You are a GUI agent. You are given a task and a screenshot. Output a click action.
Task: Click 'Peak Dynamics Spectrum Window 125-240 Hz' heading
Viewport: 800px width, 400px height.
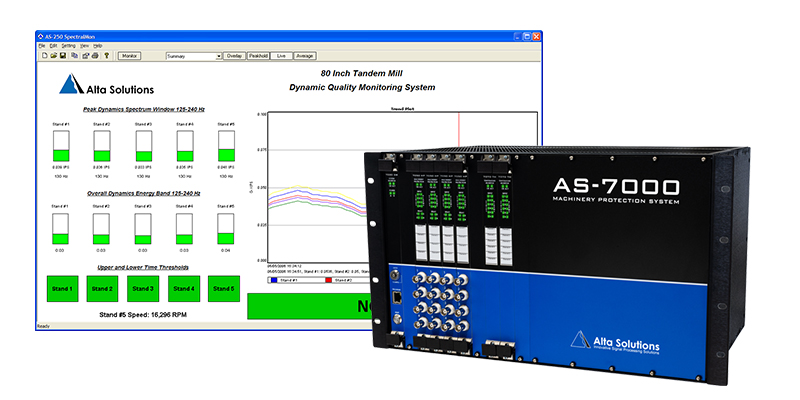click(144, 109)
